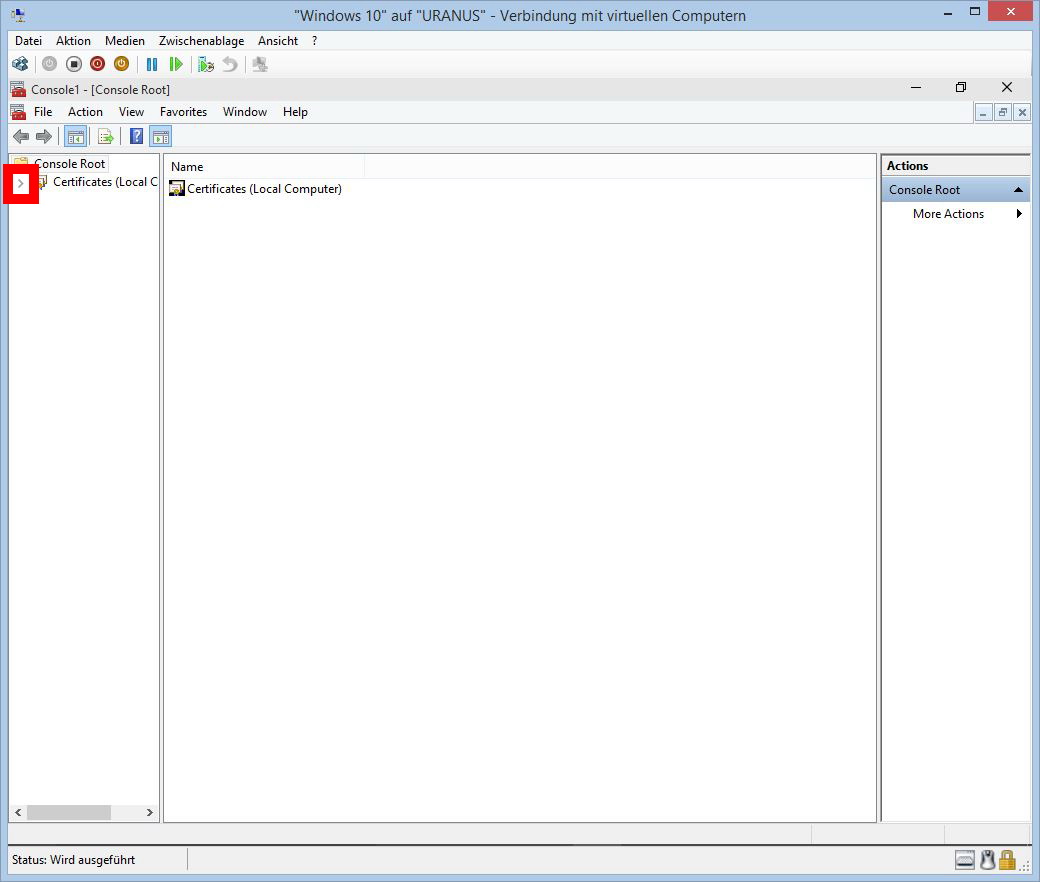Create a VM checkpoint via toolbar icon
The image size is (1040, 882).
click(x=206, y=64)
